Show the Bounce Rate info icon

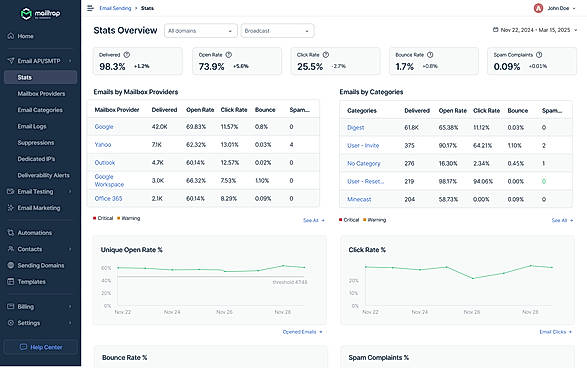coord(430,55)
